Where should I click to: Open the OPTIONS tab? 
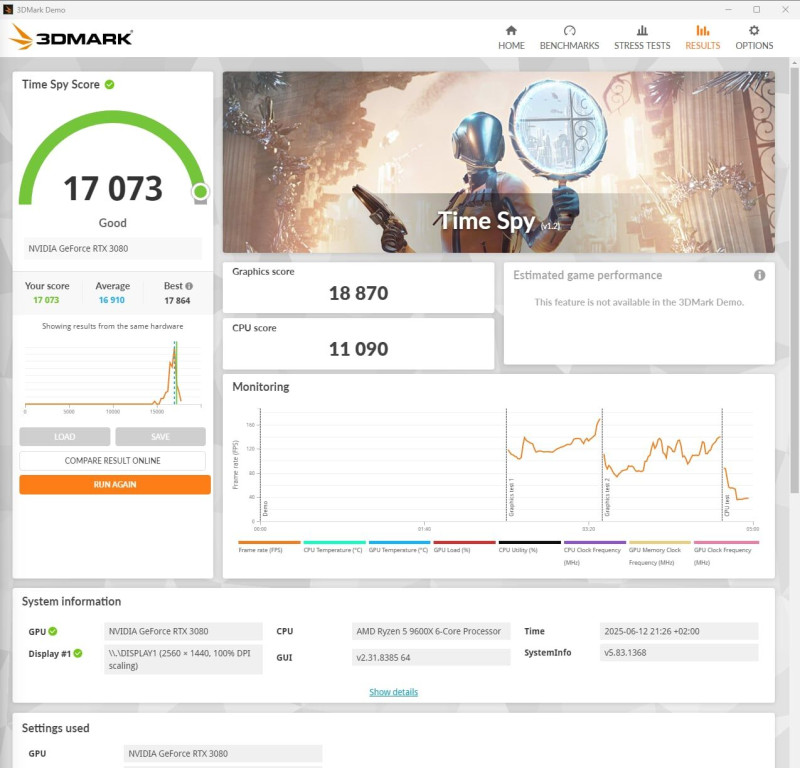(754, 38)
